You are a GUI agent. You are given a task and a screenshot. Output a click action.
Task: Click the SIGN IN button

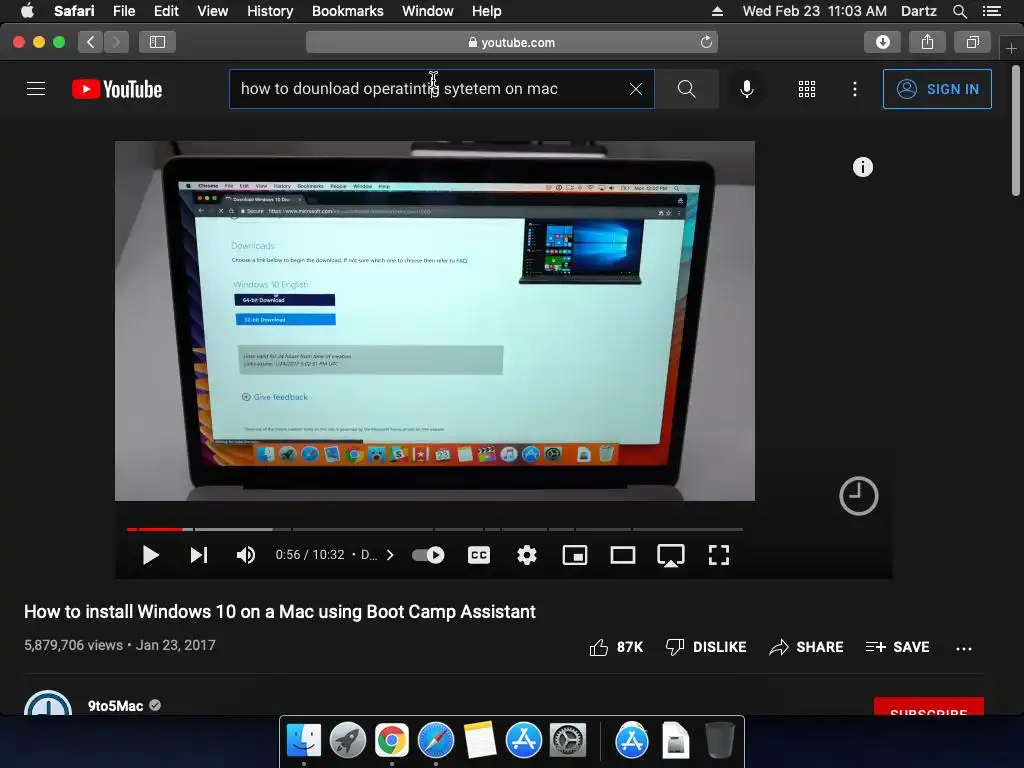click(937, 89)
